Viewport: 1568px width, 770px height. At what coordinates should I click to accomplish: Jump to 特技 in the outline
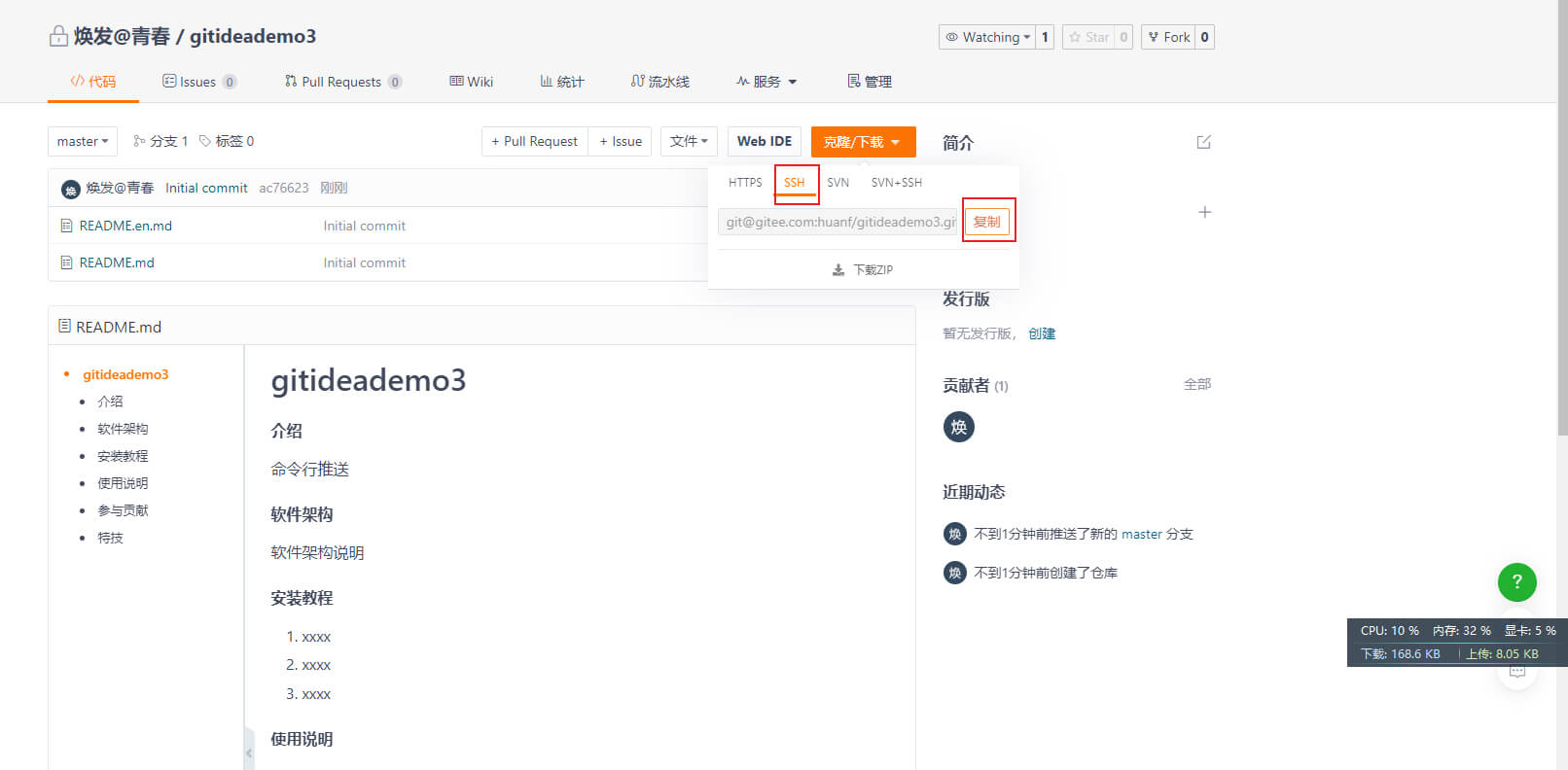point(110,538)
